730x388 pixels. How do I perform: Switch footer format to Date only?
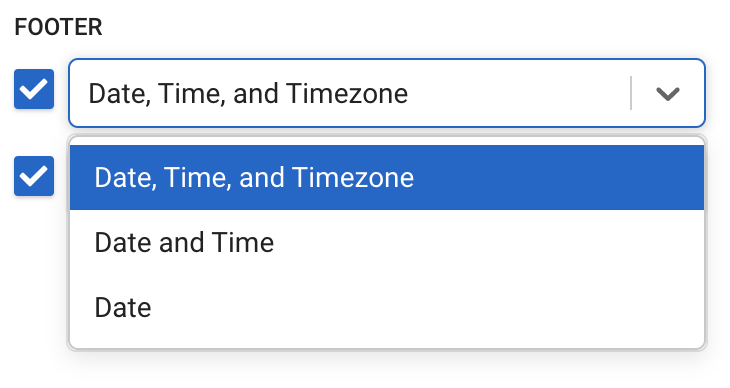tap(387, 307)
